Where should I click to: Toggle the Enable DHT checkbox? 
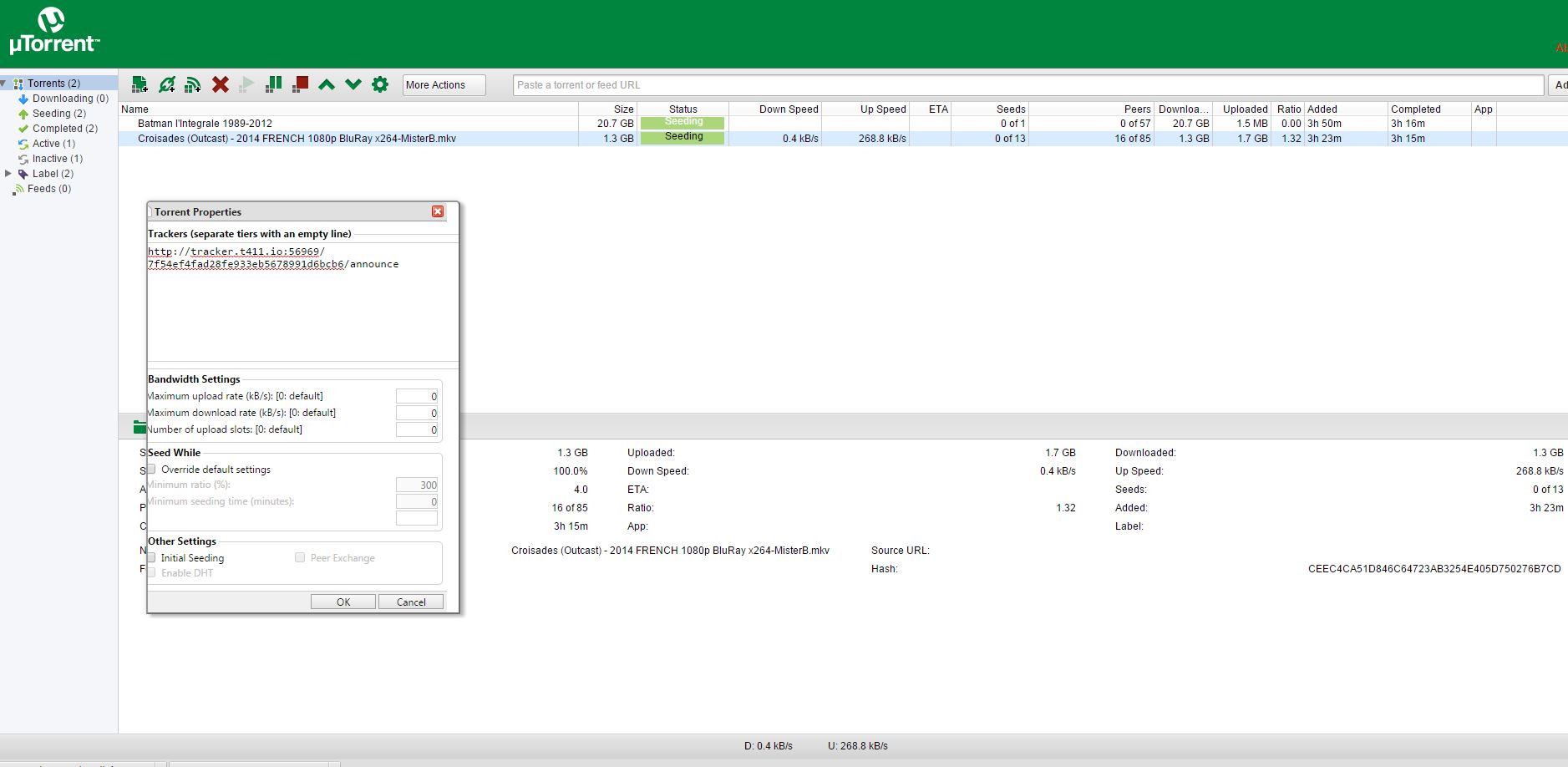(152, 572)
